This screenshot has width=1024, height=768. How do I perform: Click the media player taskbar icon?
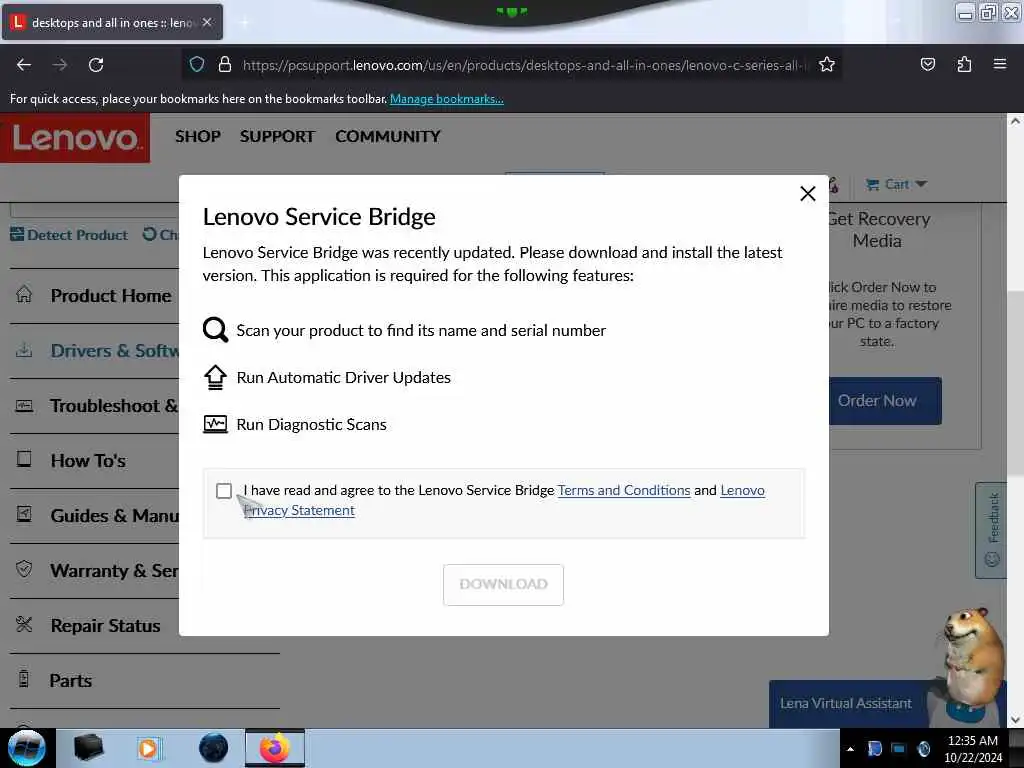point(148,748)
